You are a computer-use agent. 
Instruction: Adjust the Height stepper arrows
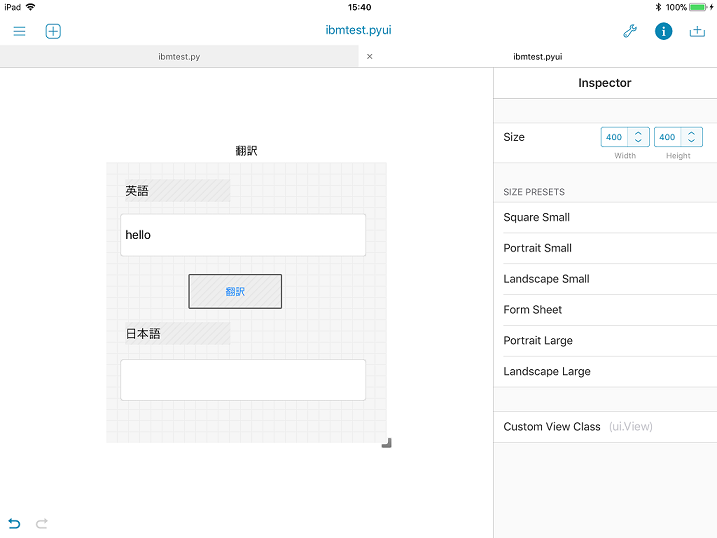click(x=692, y=137)
